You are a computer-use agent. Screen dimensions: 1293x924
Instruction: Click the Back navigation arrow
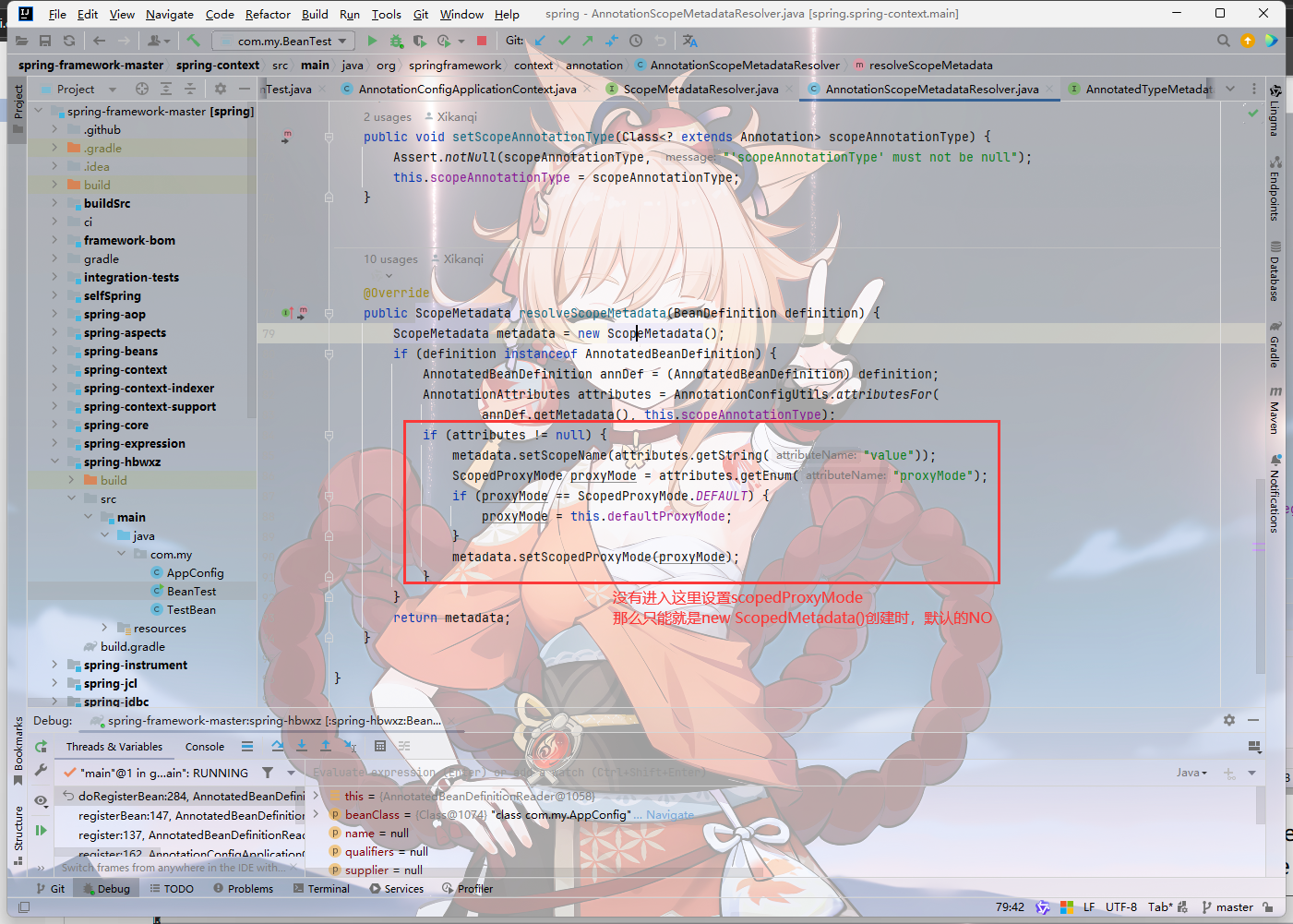tap(99, 41)
